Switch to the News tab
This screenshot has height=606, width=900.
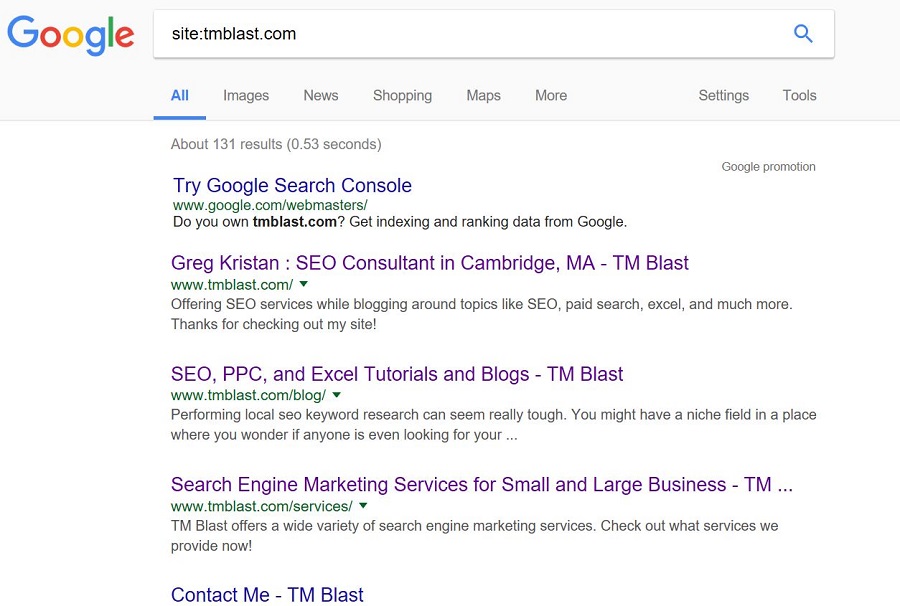click(321, 96)
